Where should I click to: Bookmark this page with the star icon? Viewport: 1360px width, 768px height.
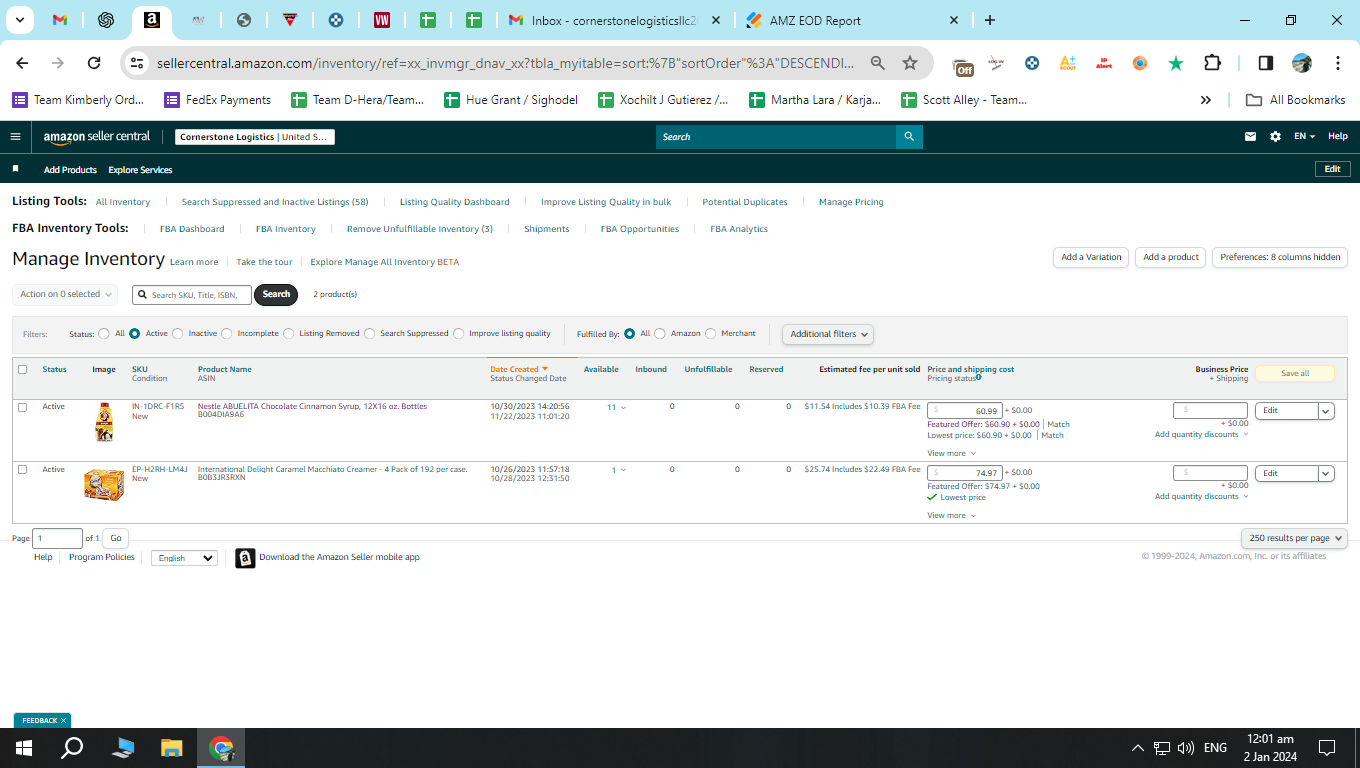coord(910,63)
